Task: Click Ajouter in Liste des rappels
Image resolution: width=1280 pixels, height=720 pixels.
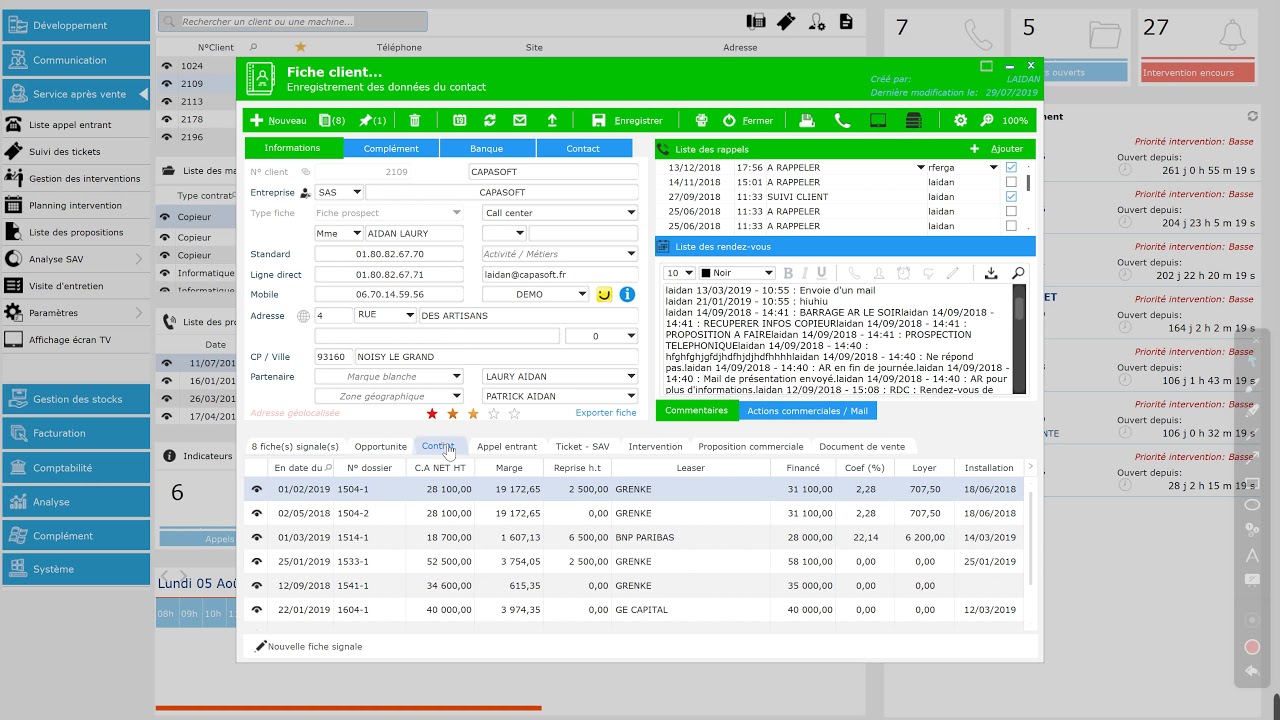Action: 996,149
